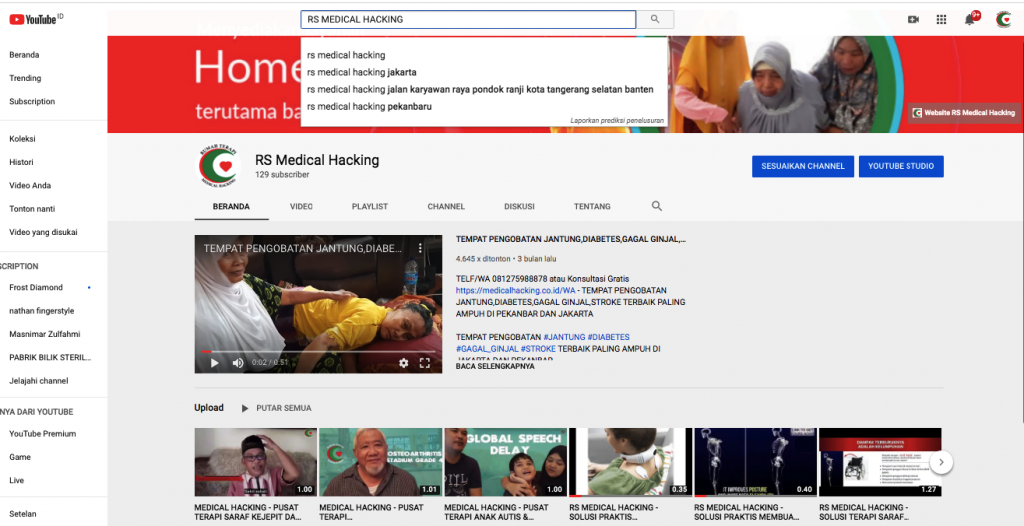Click the Sesuaikan Channel button
The width and height of the screenshot is (1024, 526).
[x=802, y=166]
